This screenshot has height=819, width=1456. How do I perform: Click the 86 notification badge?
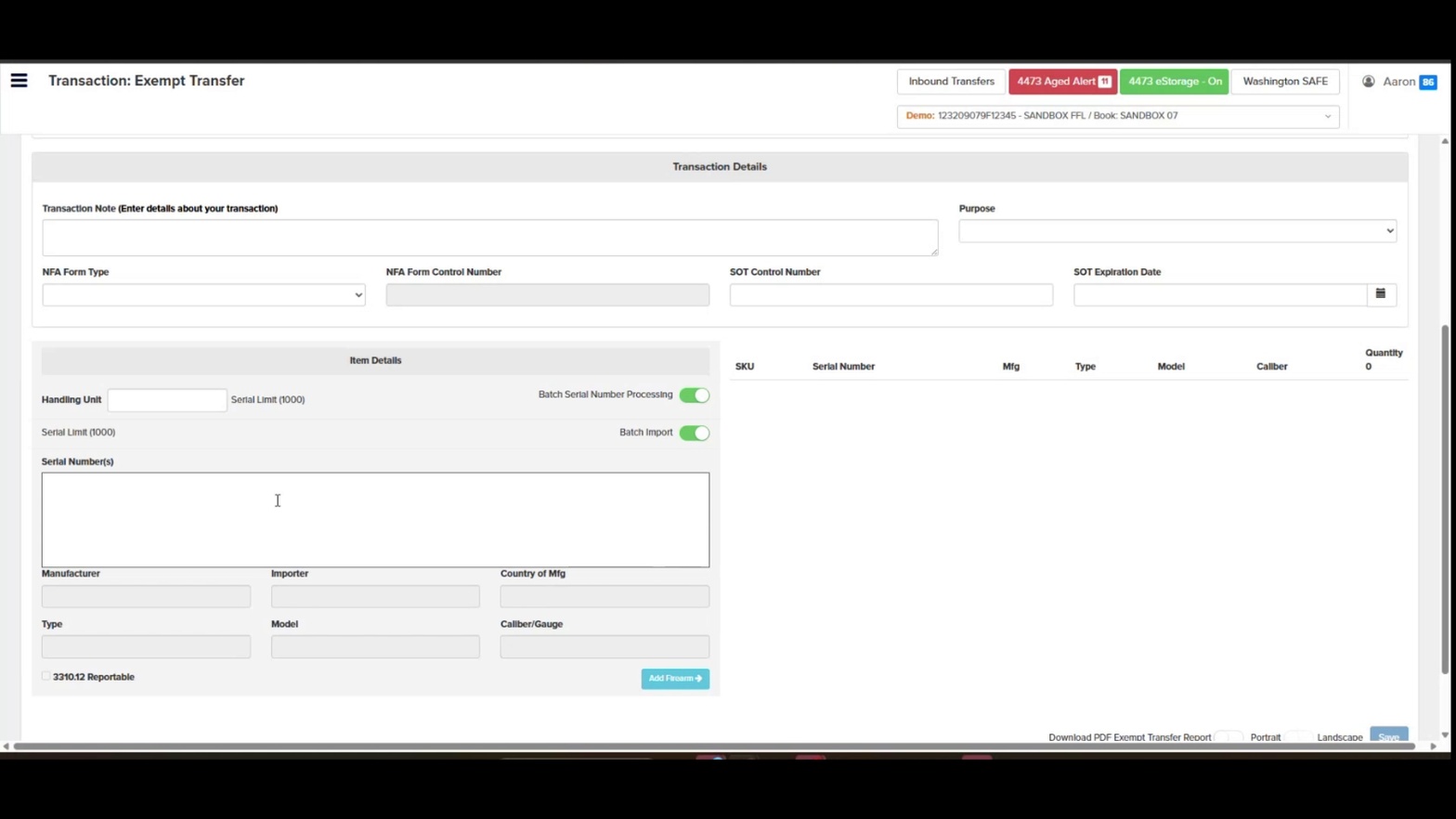1428,82
